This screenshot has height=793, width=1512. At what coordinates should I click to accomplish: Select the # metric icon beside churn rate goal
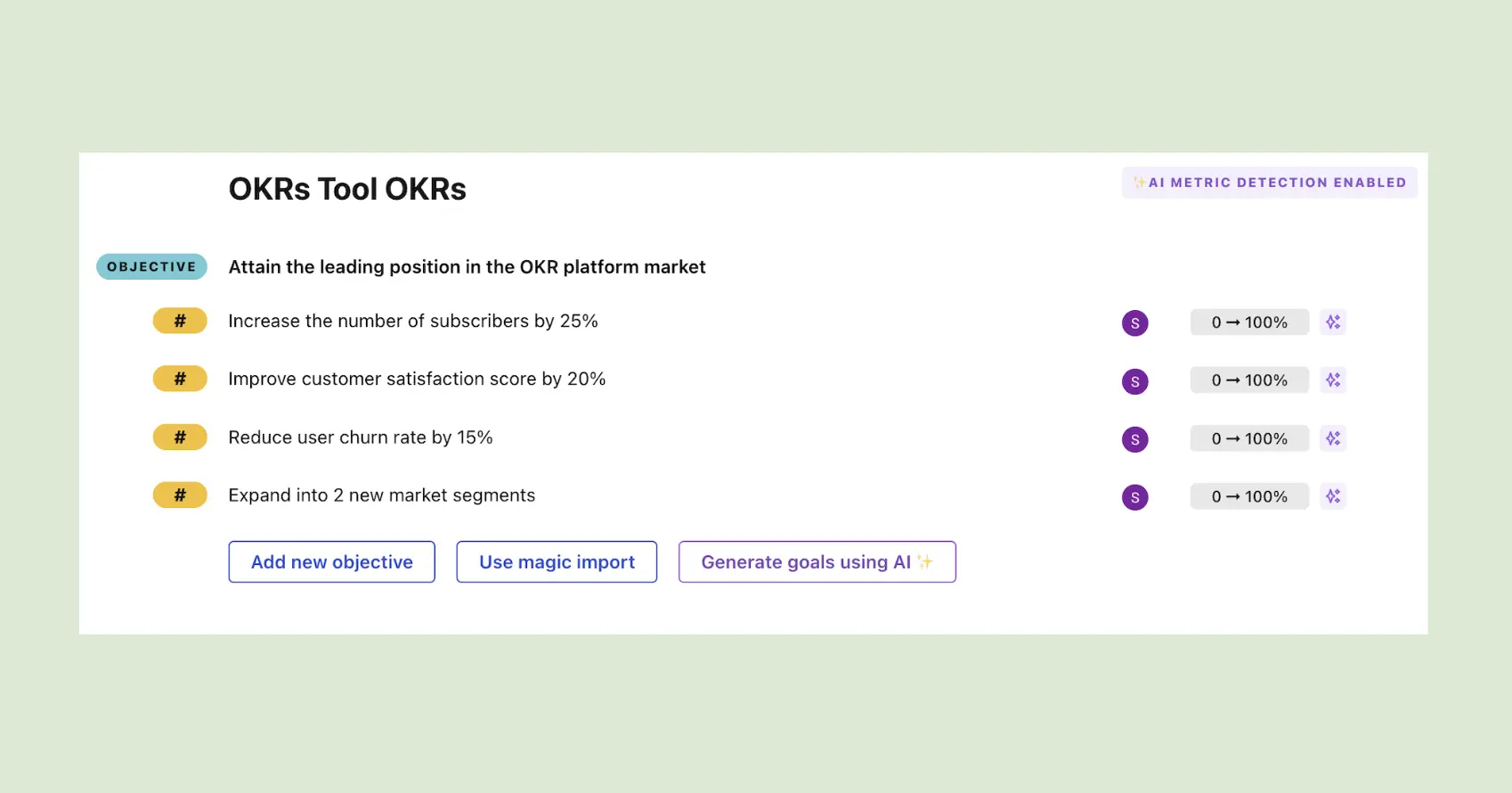point(180,437)
